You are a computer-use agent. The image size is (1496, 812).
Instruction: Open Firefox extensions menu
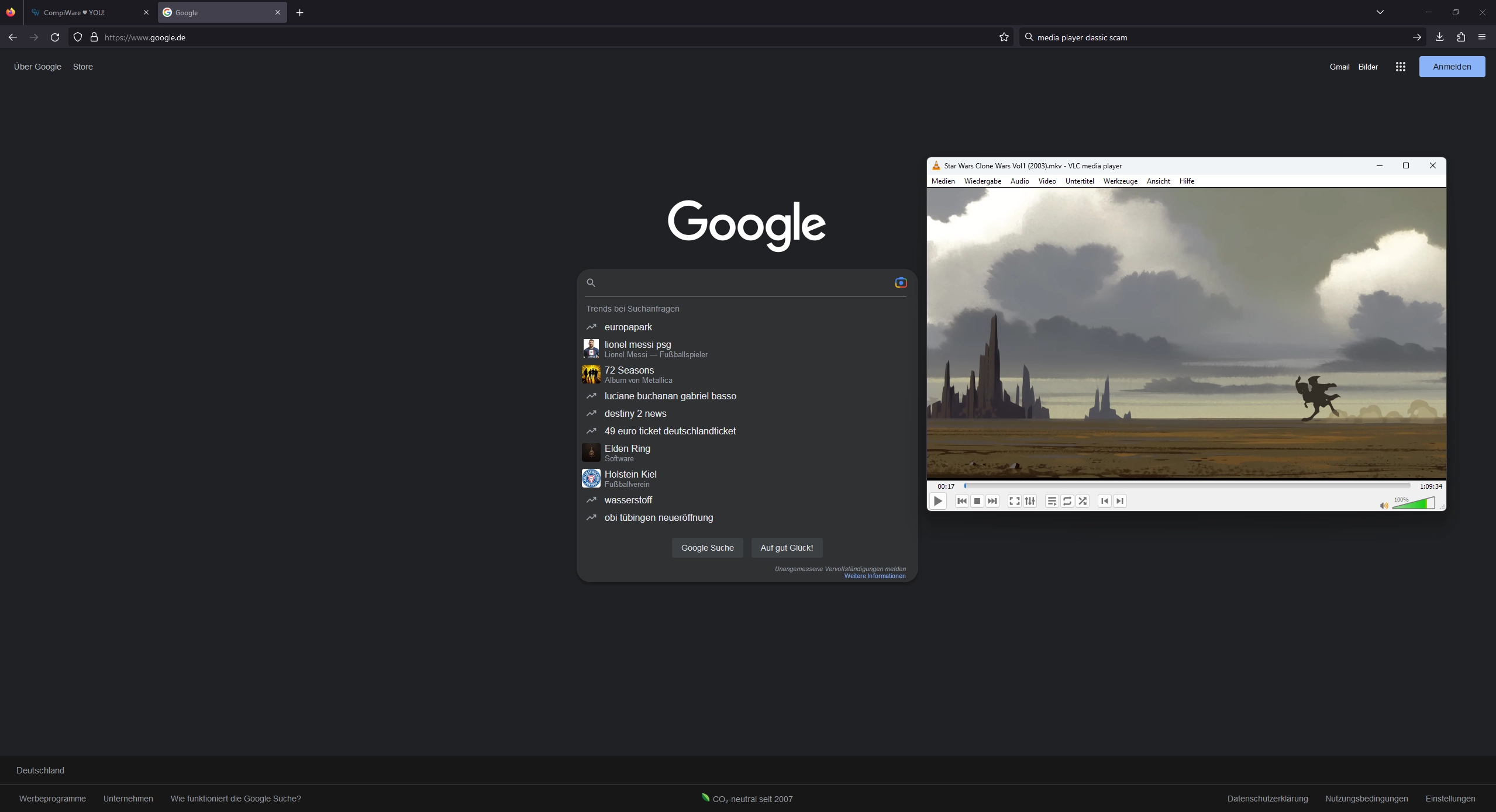click(x=1461, y=37)
